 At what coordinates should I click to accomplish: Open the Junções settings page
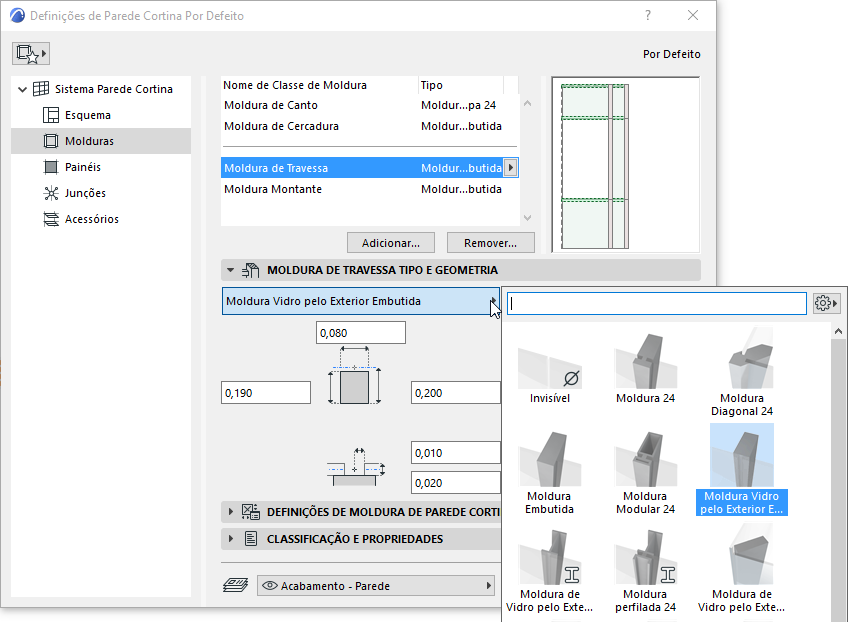(84, 193)
